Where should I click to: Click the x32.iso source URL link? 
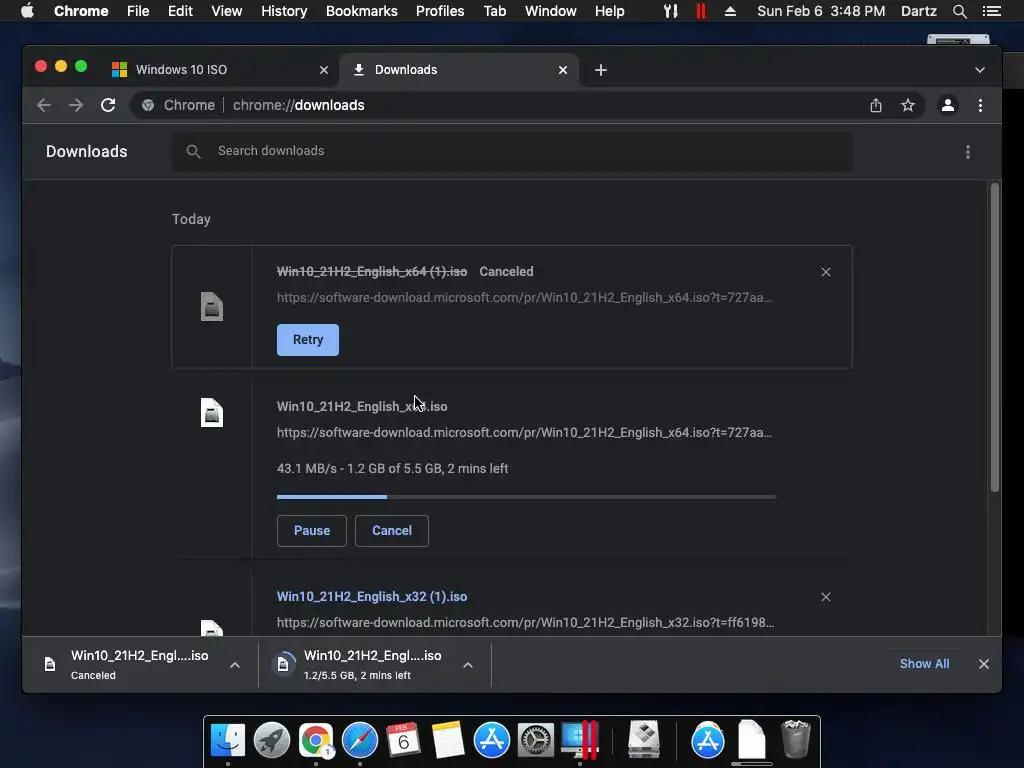coord(526,623)
